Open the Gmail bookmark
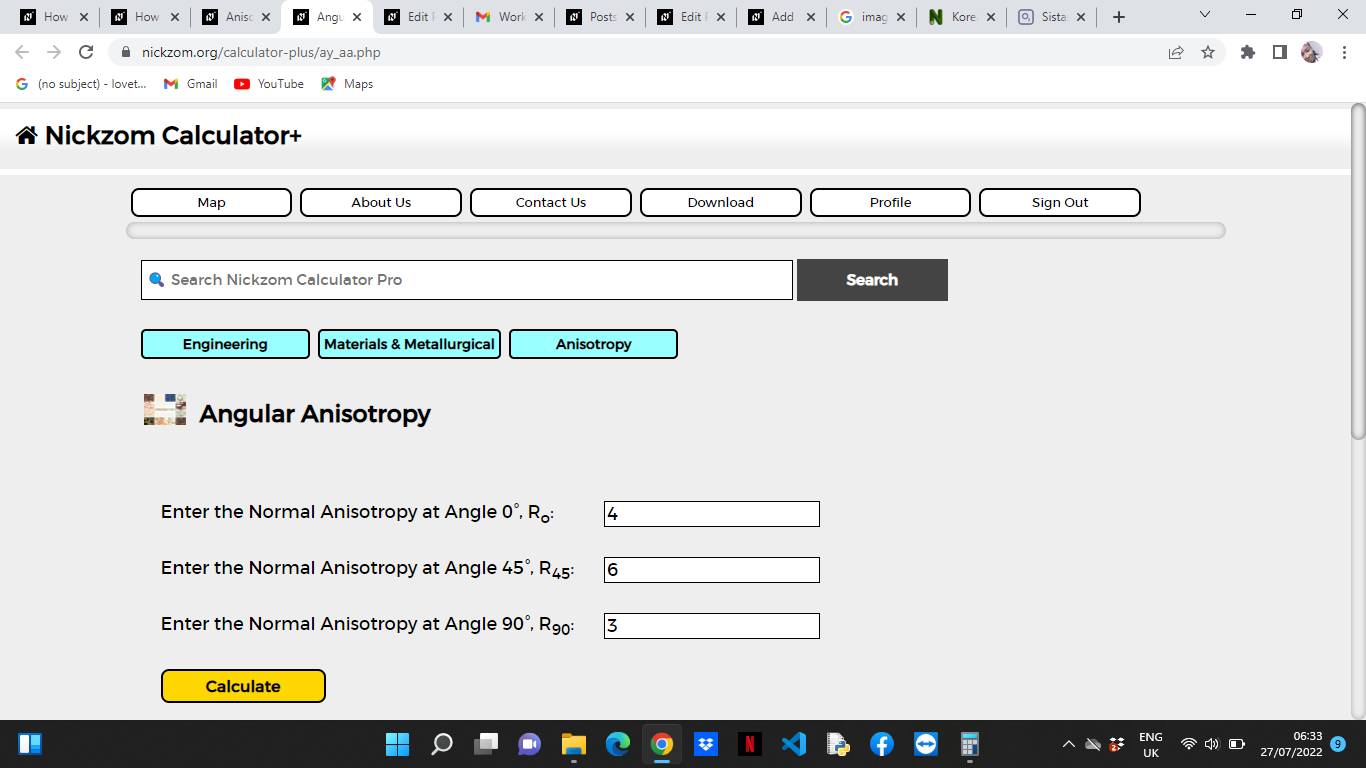The height and width of the screenshot is (768, 1366). [x=190, y=84]
